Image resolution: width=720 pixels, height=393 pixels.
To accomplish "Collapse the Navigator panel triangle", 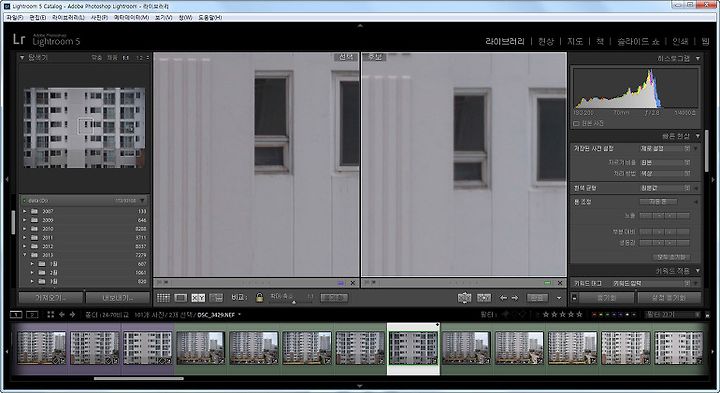I will (x=22, y=57).
